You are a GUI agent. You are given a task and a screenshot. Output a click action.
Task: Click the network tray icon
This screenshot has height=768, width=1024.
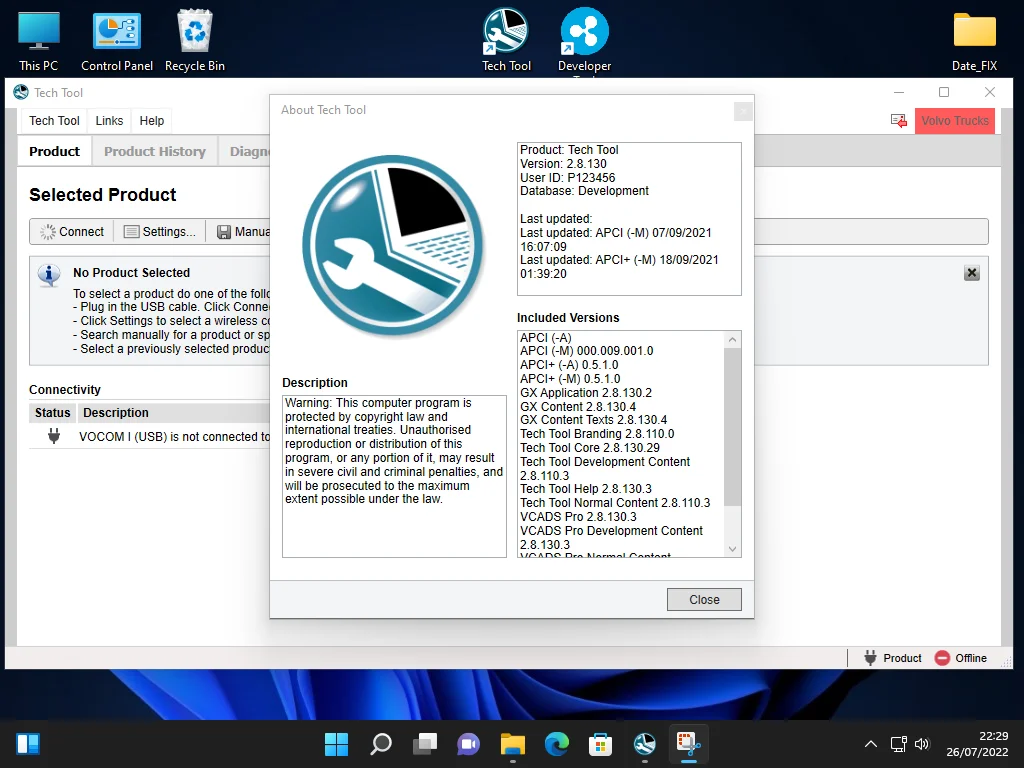899,744
